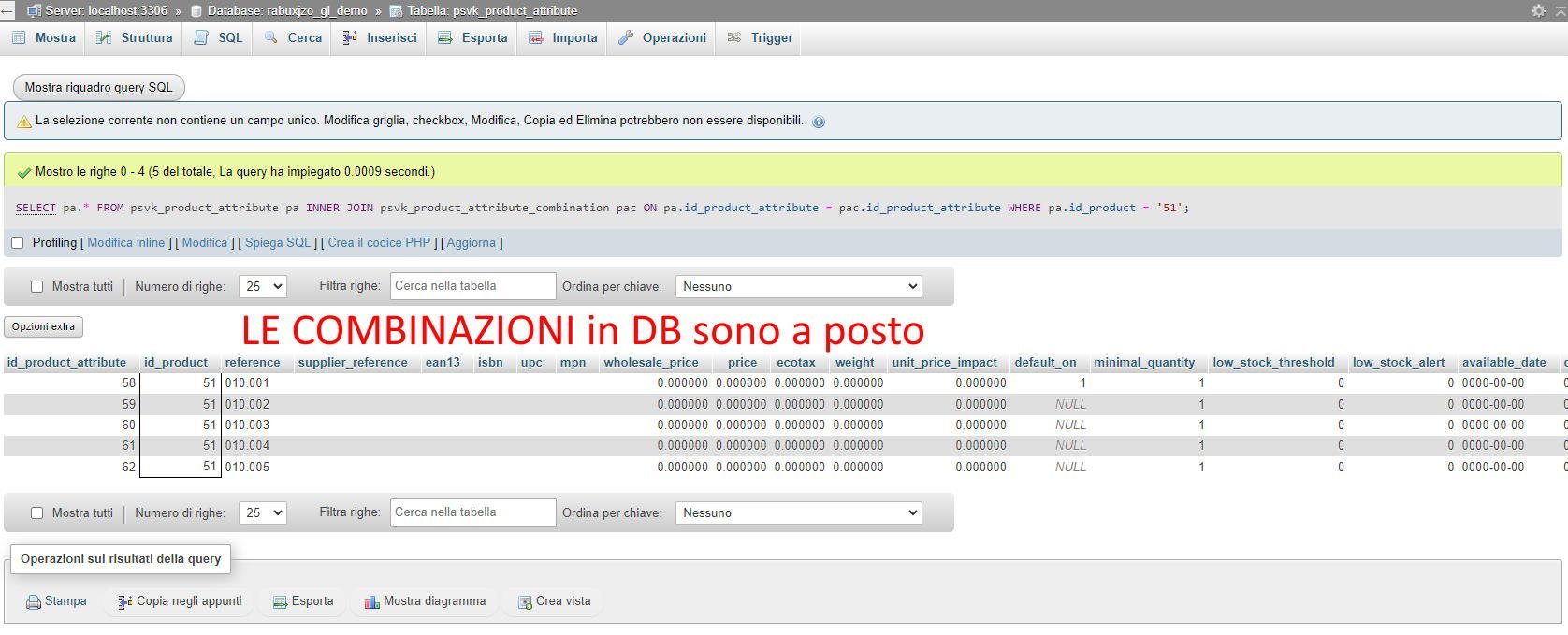
Task: Open the page settings gear icon
Action: click(x=1538, y=10)
